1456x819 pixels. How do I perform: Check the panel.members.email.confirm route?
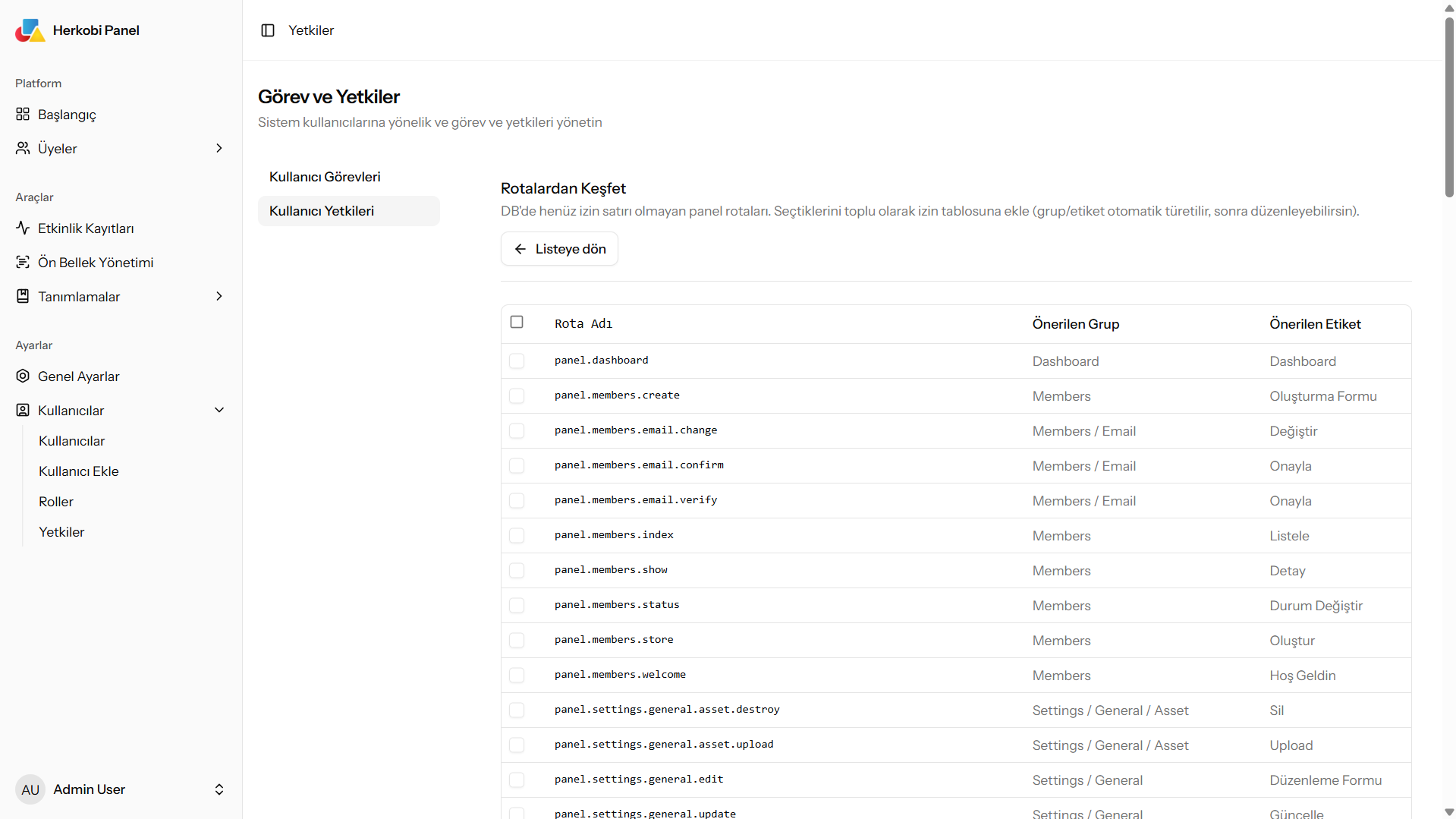point(517,465)
